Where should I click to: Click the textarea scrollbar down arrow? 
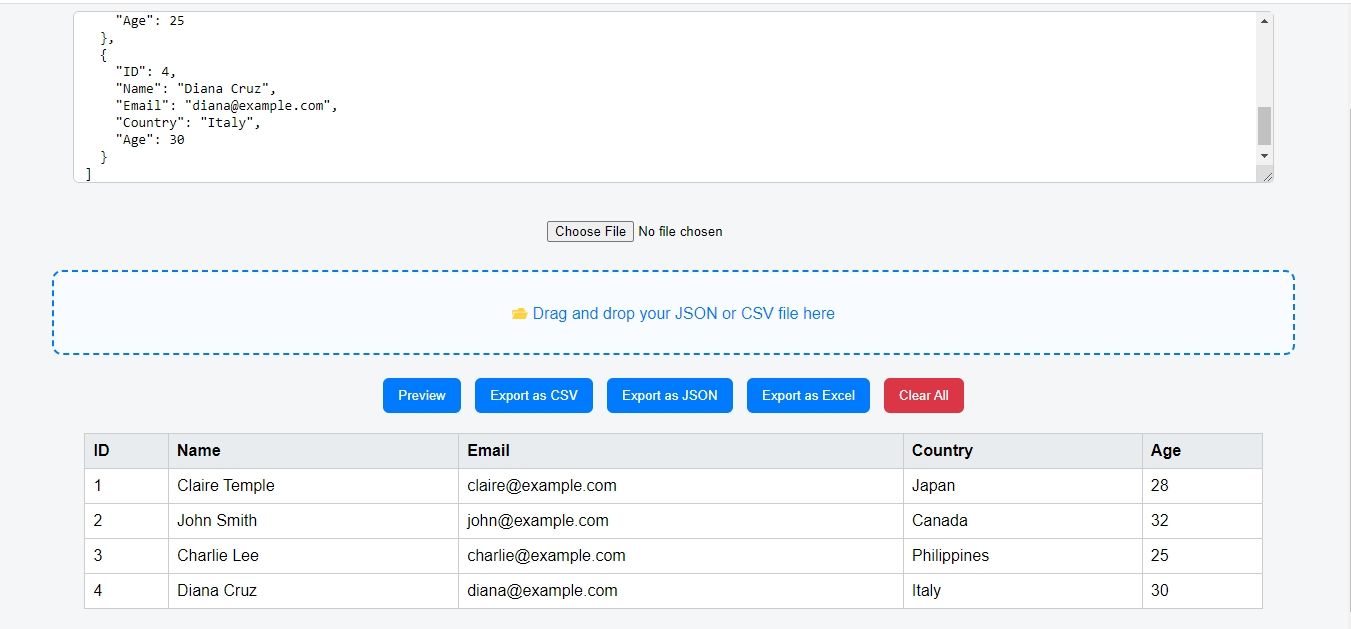[x=1264, y=156]
